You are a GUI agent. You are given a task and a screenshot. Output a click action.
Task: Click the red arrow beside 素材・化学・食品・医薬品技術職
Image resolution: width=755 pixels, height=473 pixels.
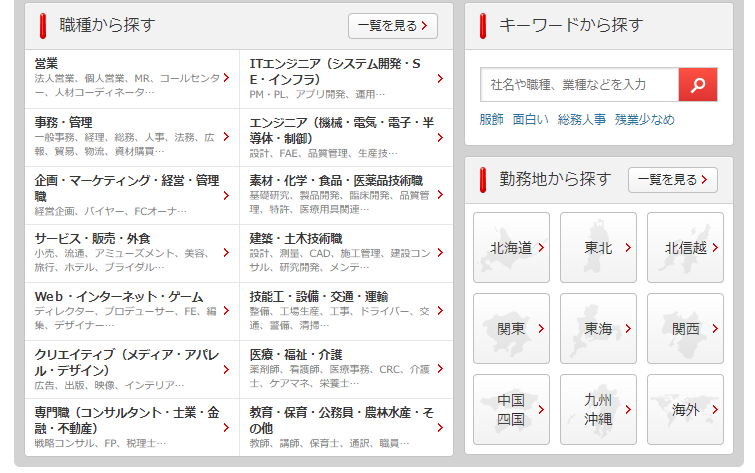(440, 195)
